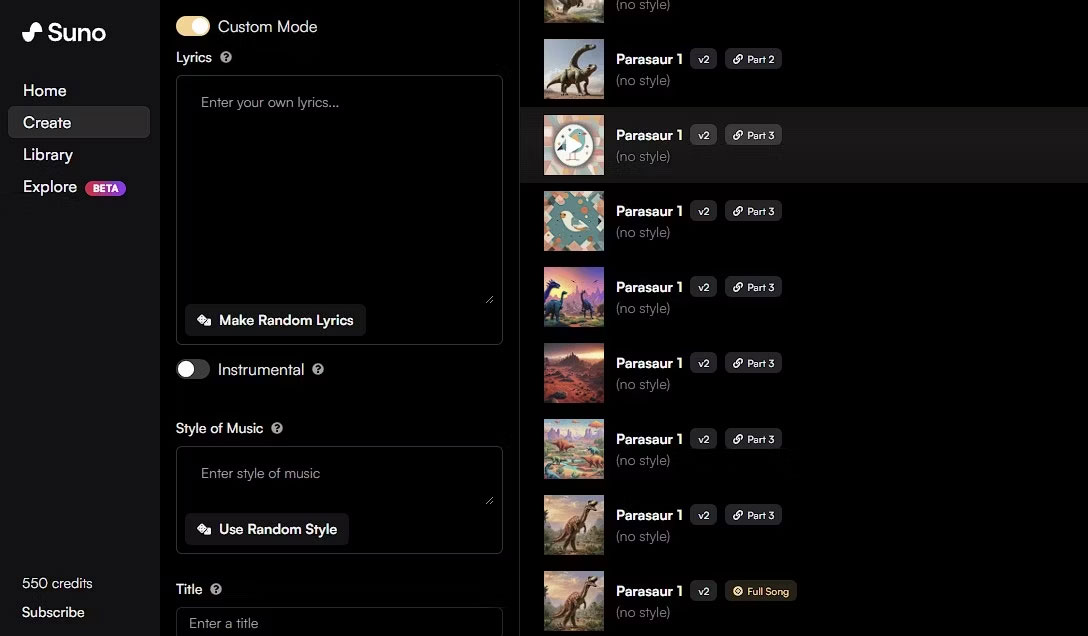
Task: Toggle Custom Mode off
Action: click(x=193, y=26)
